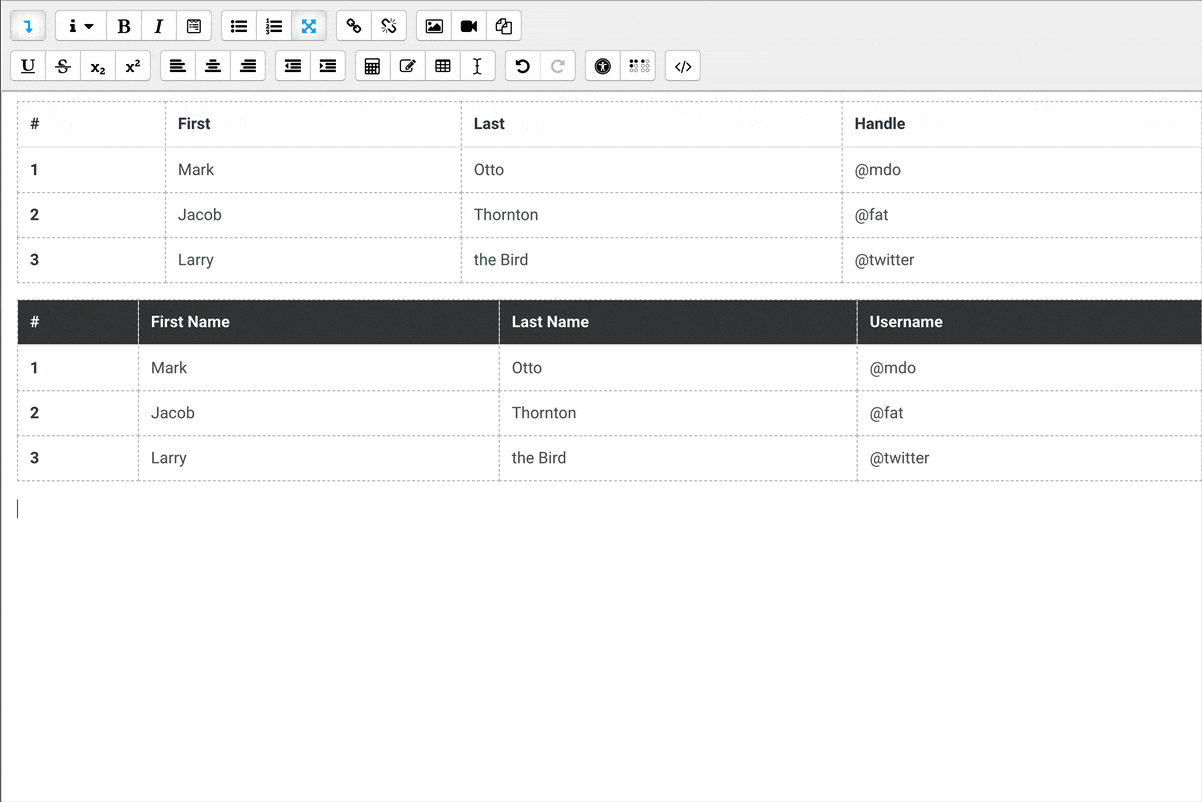Click 'Larry' in the top table
The height and width of the screenshot is (802, 1202).
coord(196,260)
